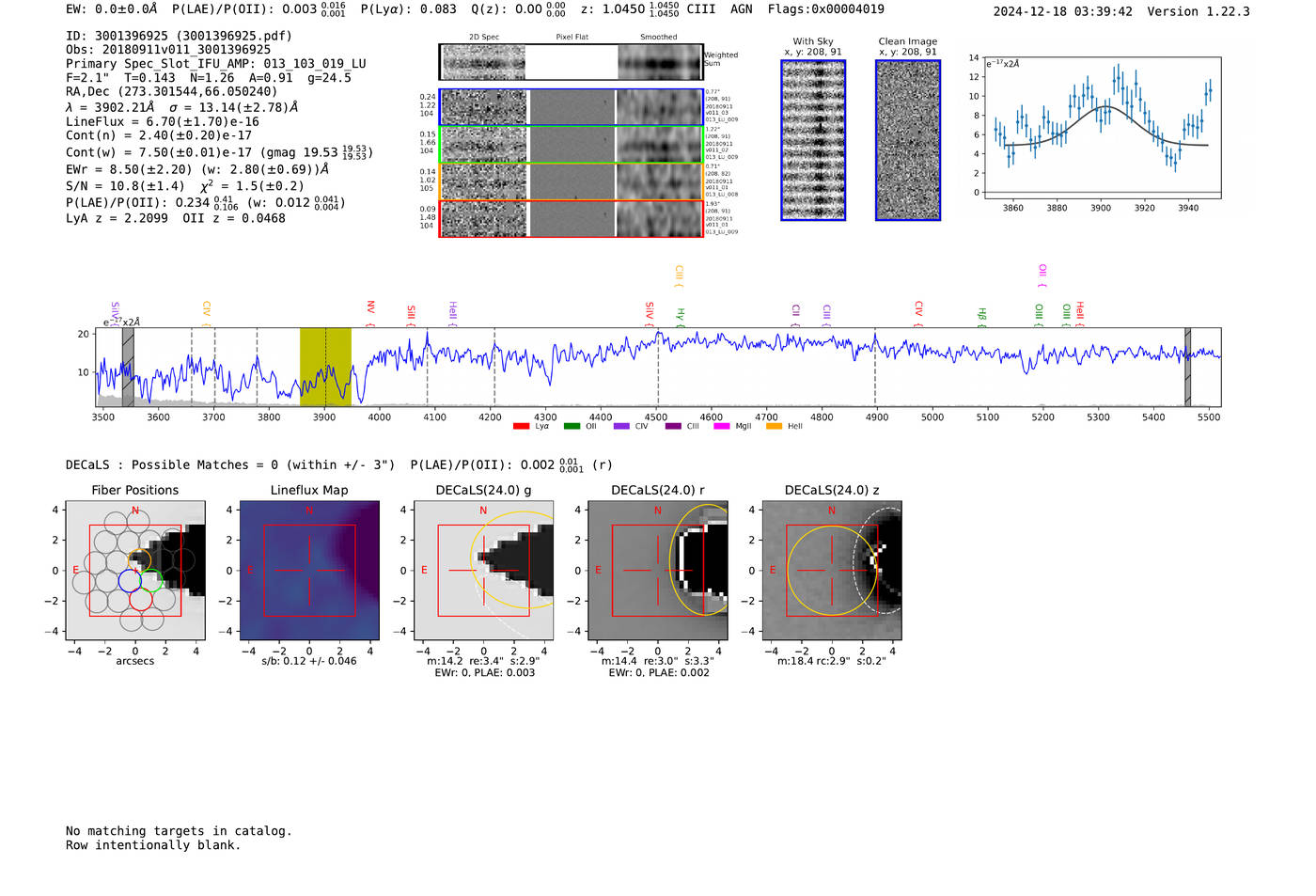Click the magenta OII label above spectrum
The height and width of the screenshot is (896, 1316).
click(x=1042, y=275)
